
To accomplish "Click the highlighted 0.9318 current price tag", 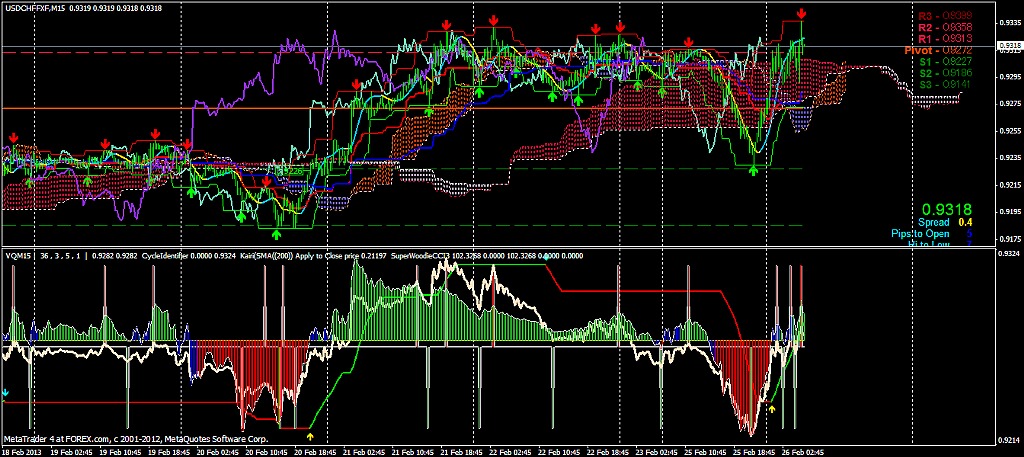I will [x=1010, y=45].
